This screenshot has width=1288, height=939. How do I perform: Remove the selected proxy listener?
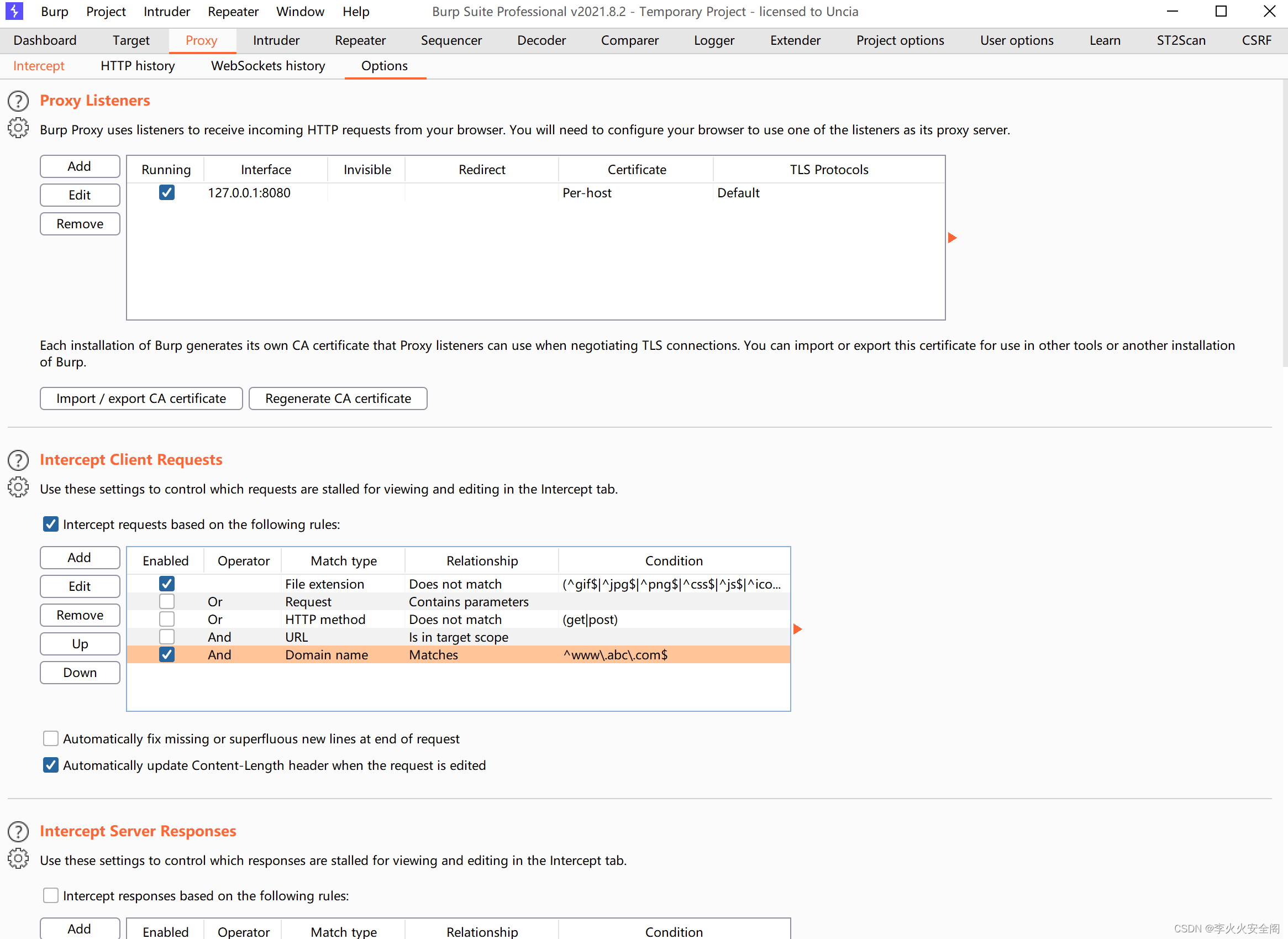[80, 223]
